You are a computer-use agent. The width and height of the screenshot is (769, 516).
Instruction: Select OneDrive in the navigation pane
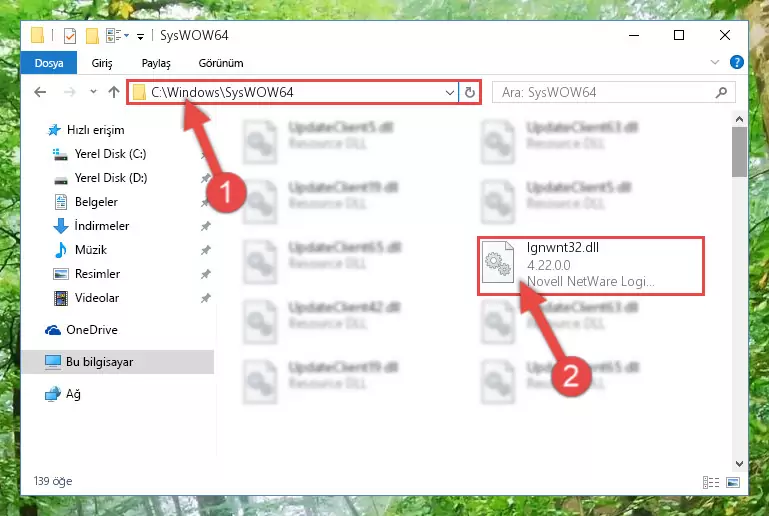[x=92, y=330]
